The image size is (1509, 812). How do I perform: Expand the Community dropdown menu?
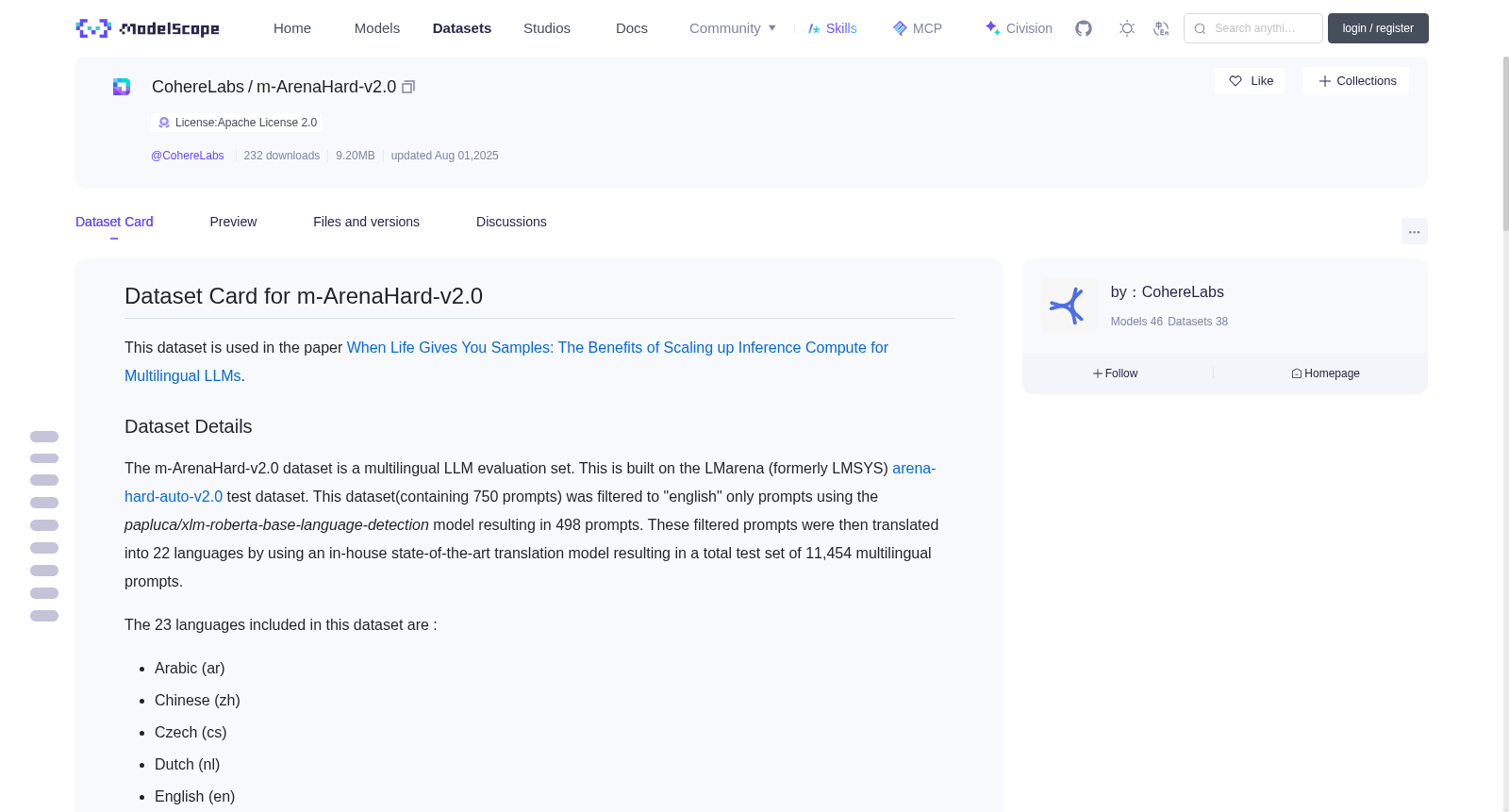coord(733,28)
